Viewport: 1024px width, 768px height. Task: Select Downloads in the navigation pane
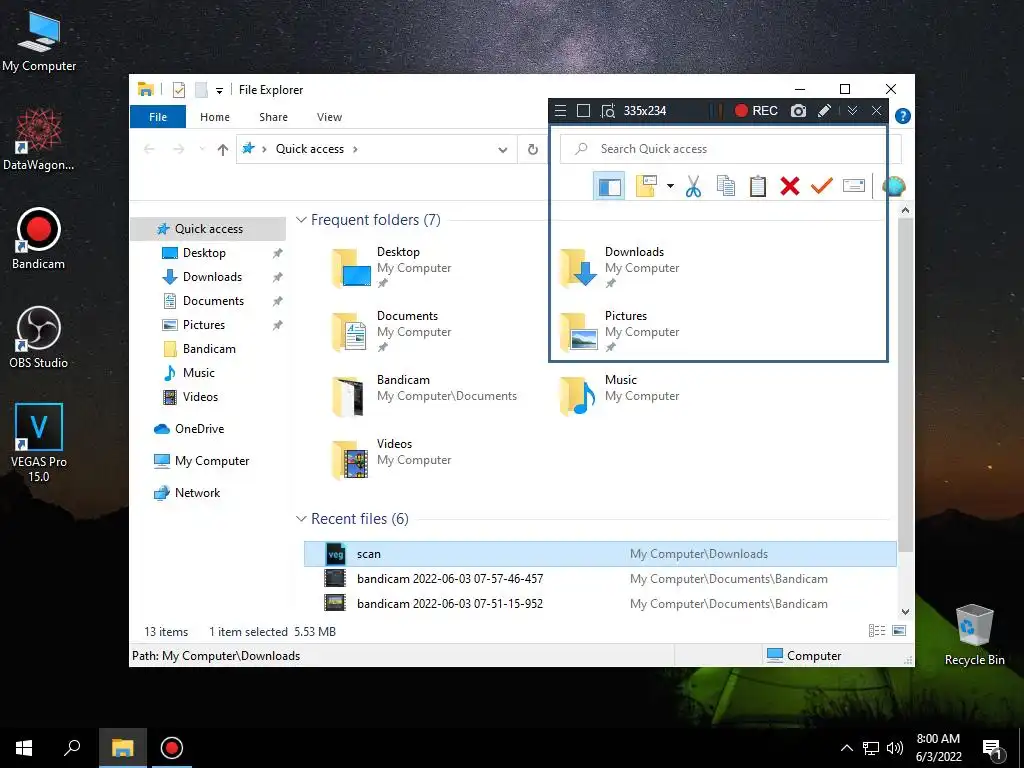(212, 277)
